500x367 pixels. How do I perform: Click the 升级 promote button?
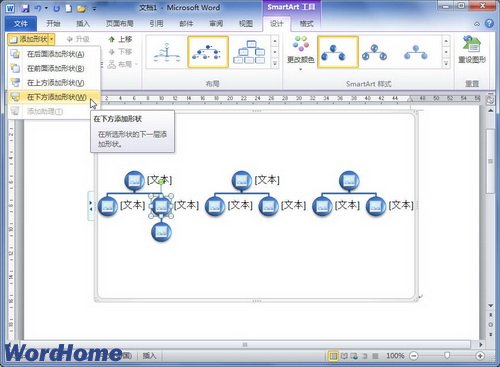[78, 39]
